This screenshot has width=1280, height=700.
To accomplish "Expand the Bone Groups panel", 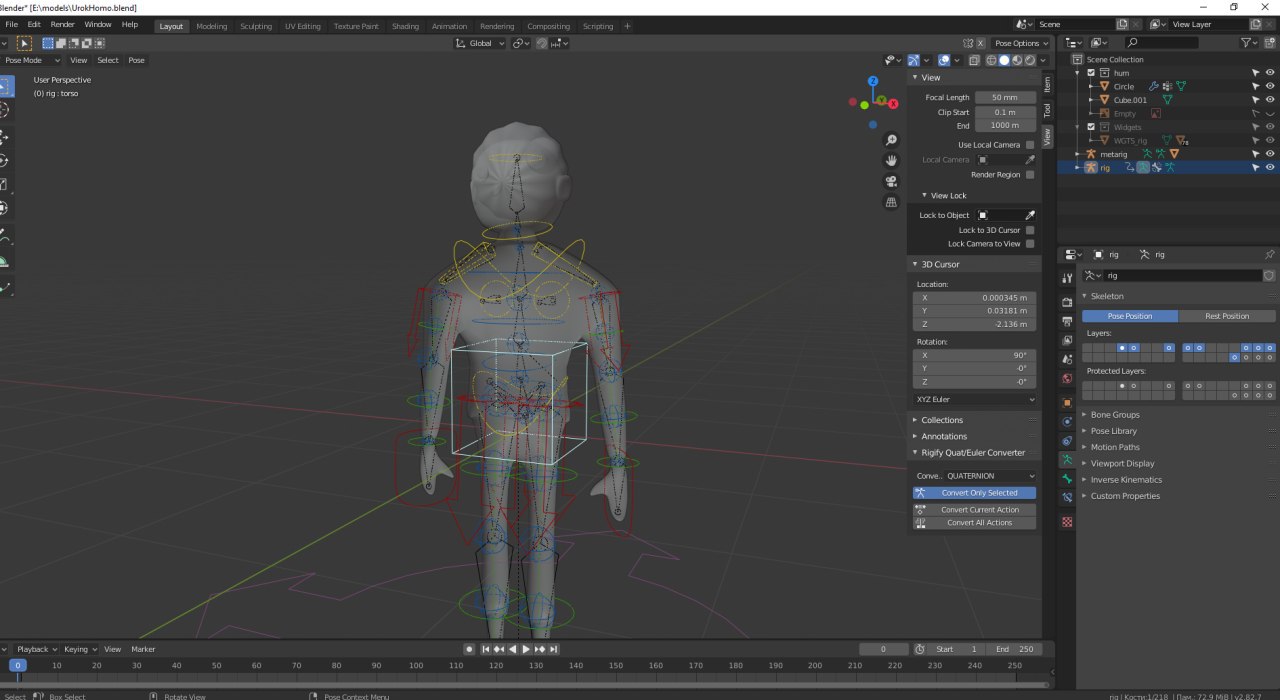I will click(x=1115, y=414).
